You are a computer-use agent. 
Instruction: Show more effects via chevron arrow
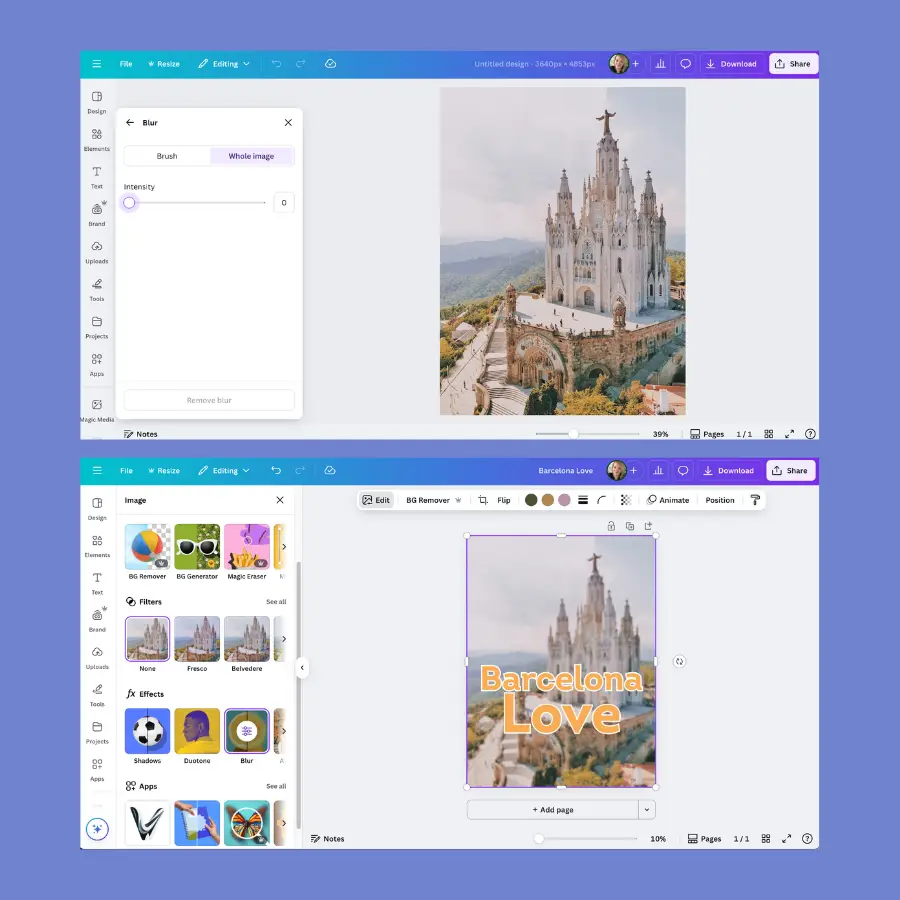point(284,731)
